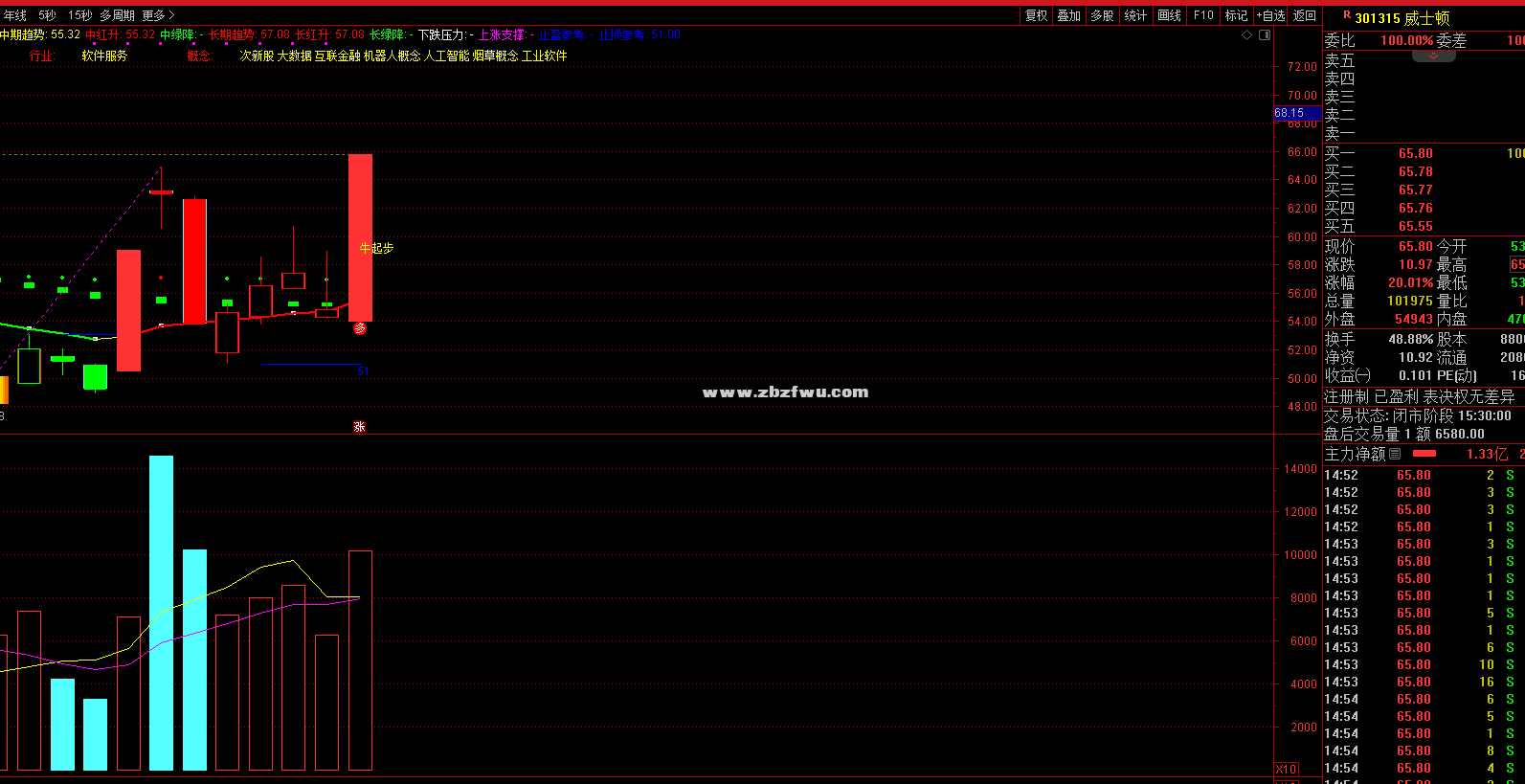Switch to the 15秒 period tab
The height and width of the screenshot is (784, 1525).
click(79, 15)
